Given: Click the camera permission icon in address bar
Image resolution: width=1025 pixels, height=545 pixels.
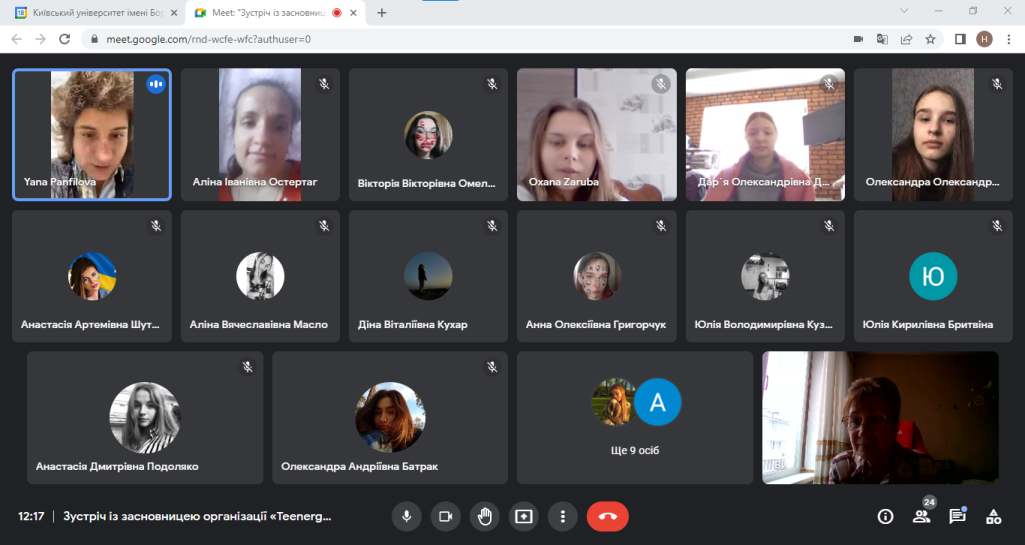Looking at the screenshot, I should (x=858, y=39).
